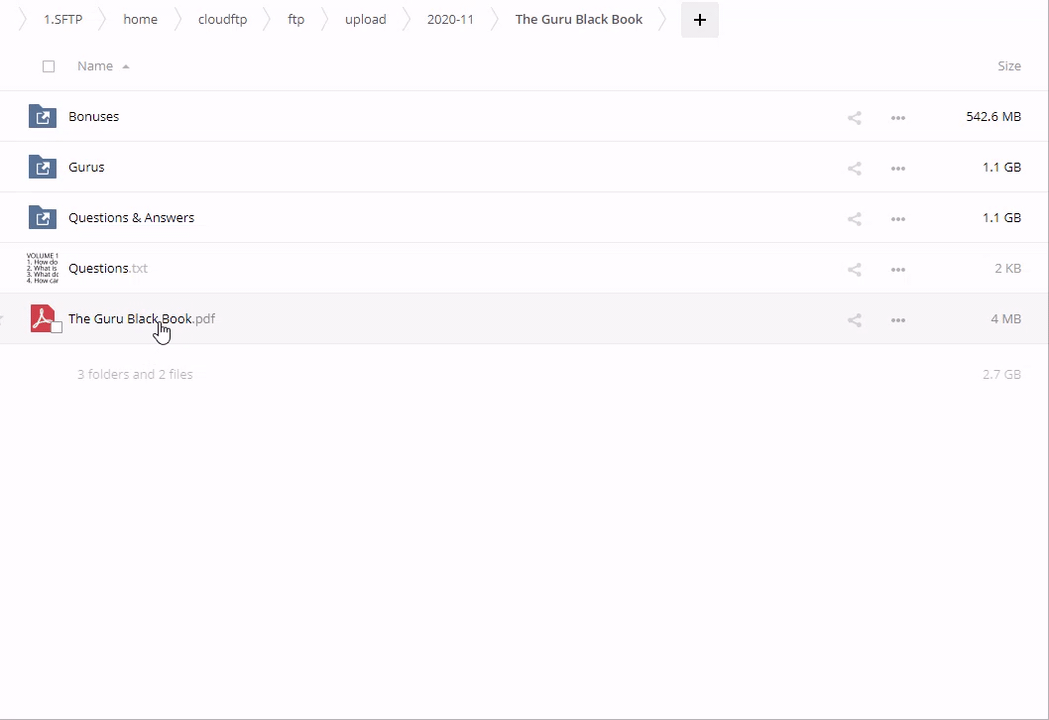
Task: Check the box on The Guru Black Book.pdf
Action: pyautogui.click(x=57, y=327)
